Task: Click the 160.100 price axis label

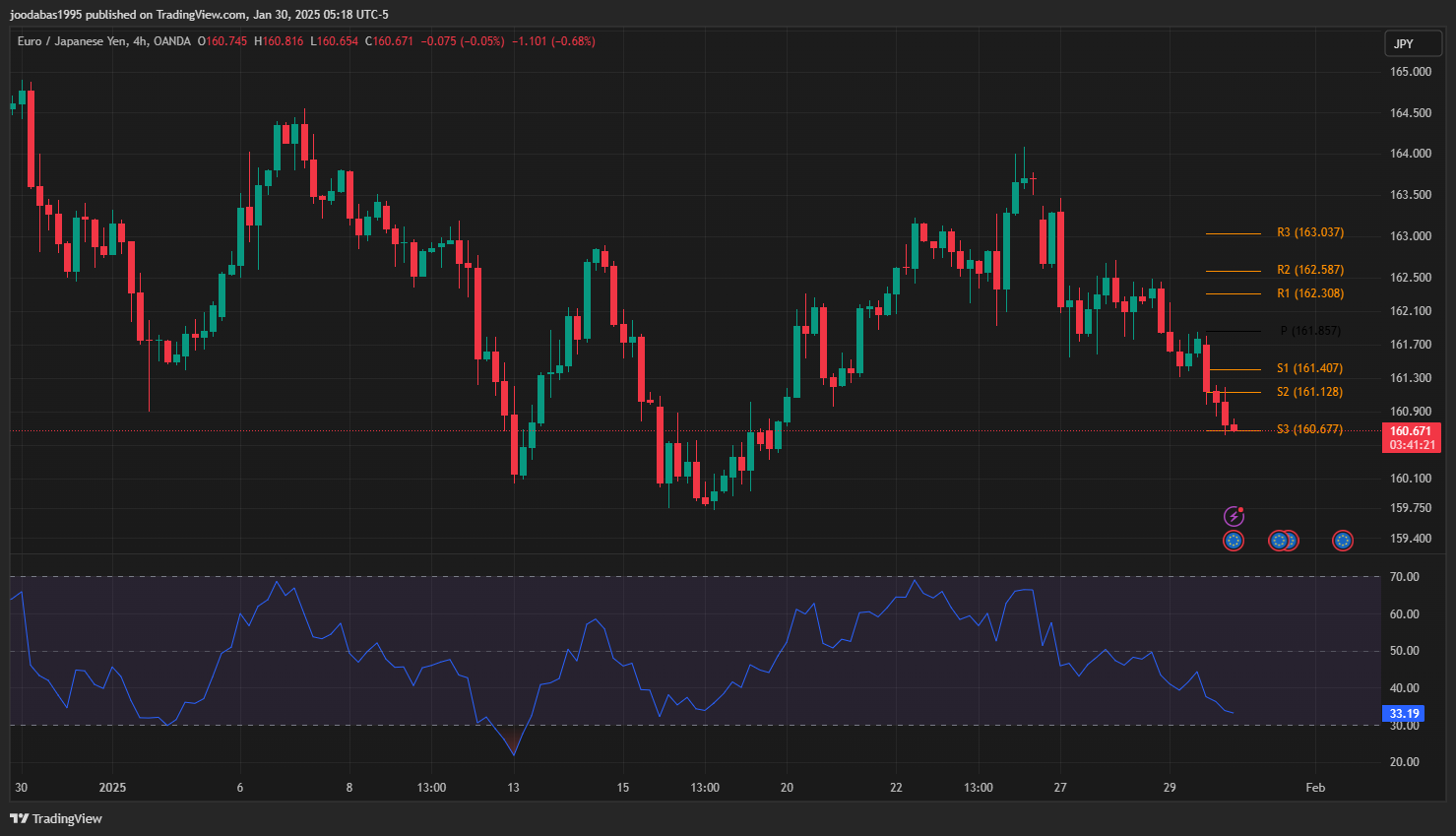Action: point(1411,479)
